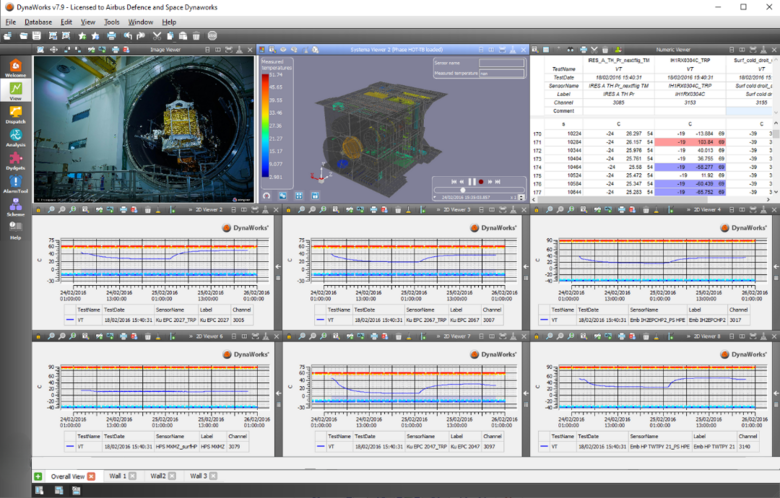Open the Scheme module in sidebar
Screen dimensions: 780x498
(x=15, y=206)
